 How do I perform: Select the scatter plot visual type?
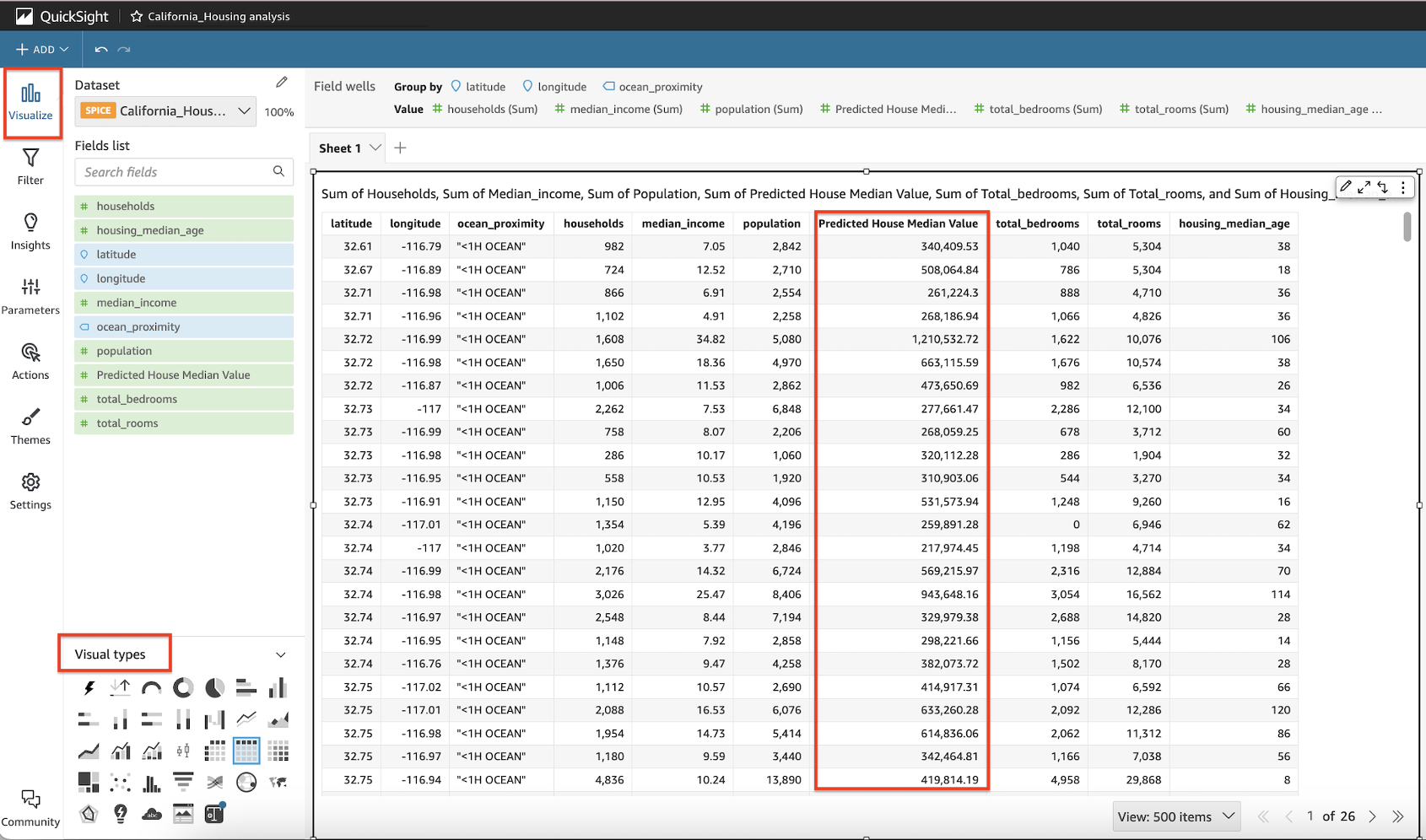[x=120, y=783]
